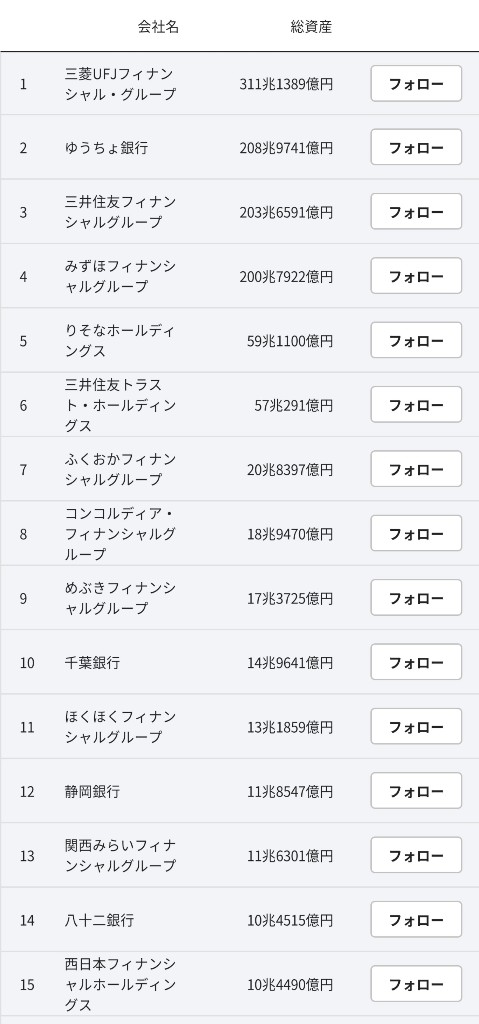Screen dimensions: 479x1024
Task: Open ゆうちょ銀行 company name
Action: pos(107,148)
